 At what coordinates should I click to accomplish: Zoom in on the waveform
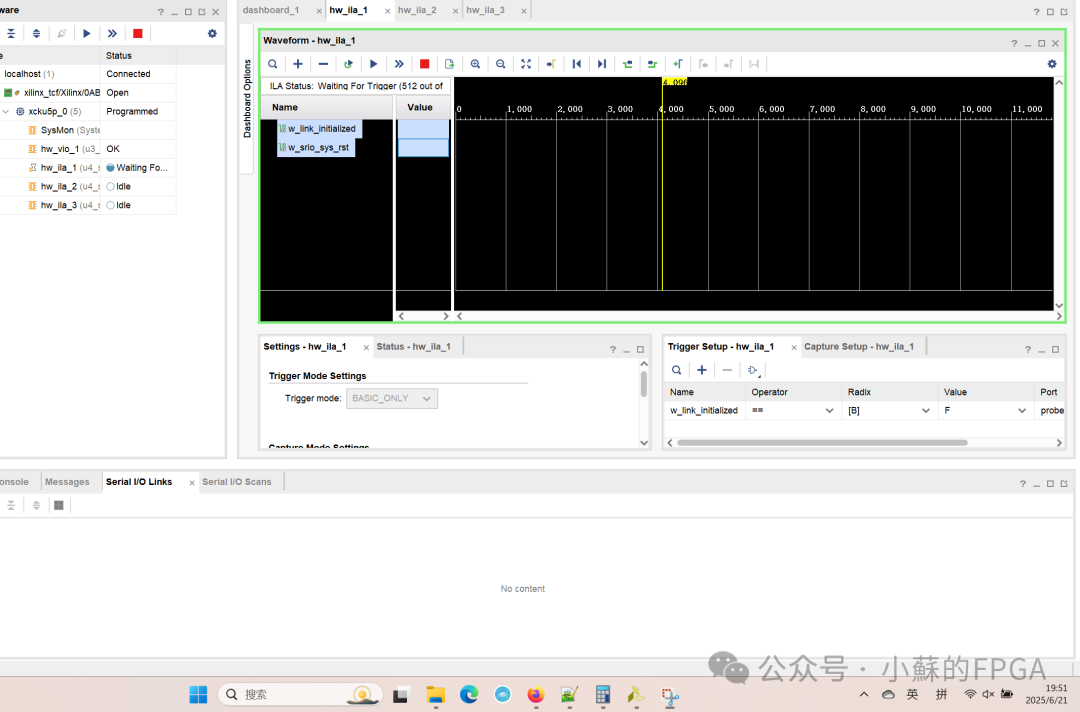(x=475, y=63)
